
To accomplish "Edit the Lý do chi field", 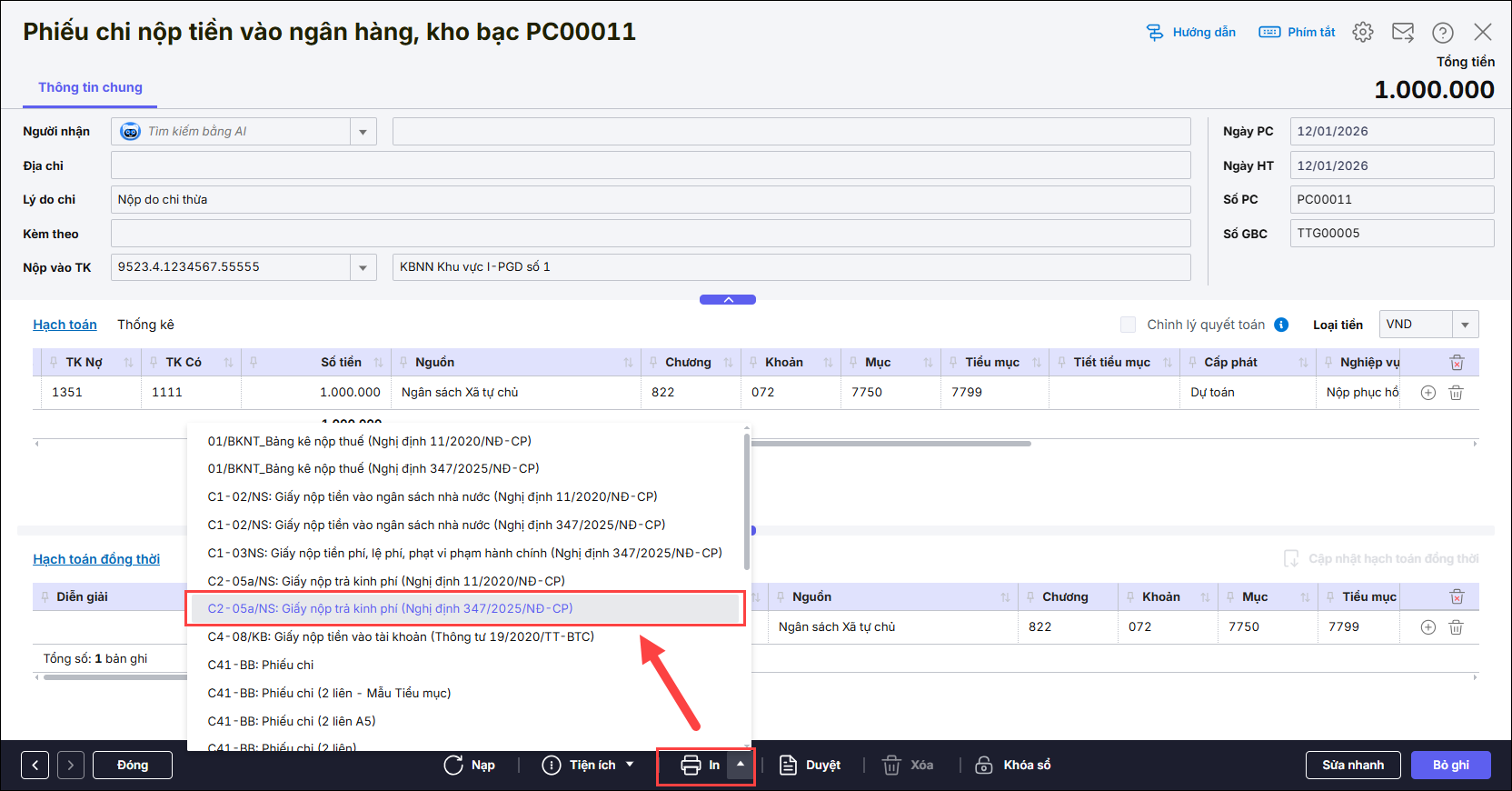I will (651, 200).
